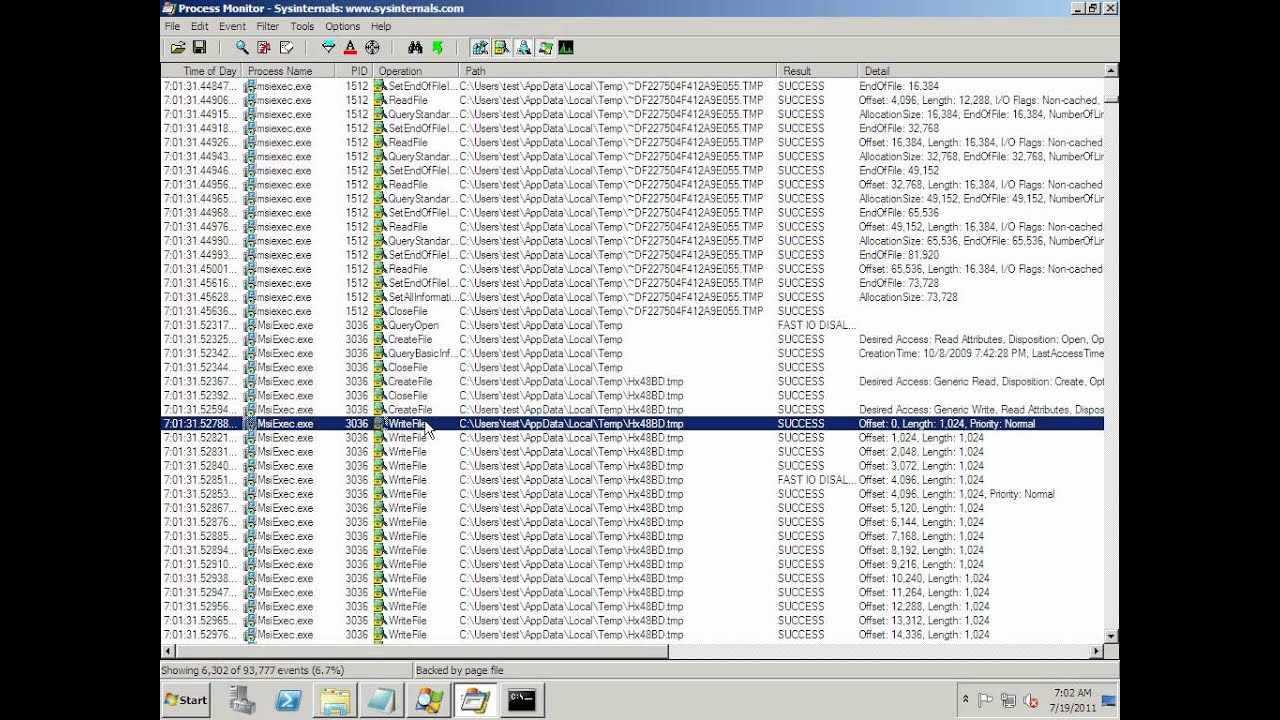Click status text 'Showing 6,302 of 93,777 events'
Viewport: 1280px width, 720px height.
click(252, 671)
